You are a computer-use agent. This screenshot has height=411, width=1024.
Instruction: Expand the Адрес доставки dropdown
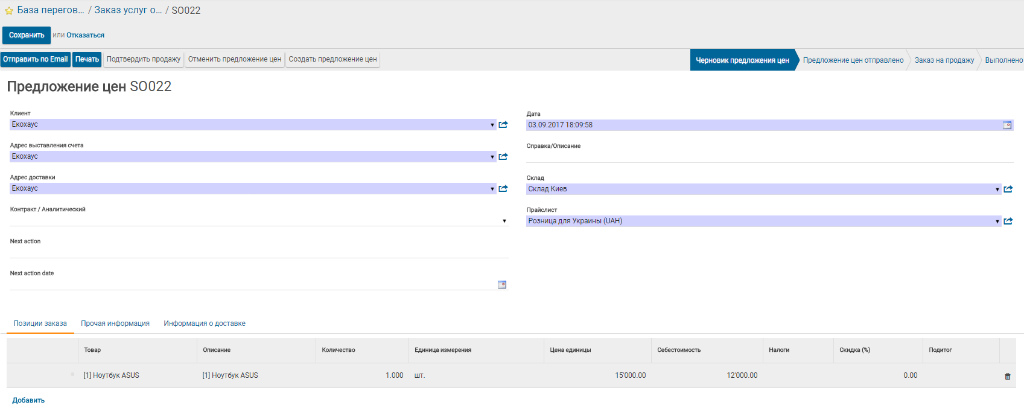tap(491, 189)
